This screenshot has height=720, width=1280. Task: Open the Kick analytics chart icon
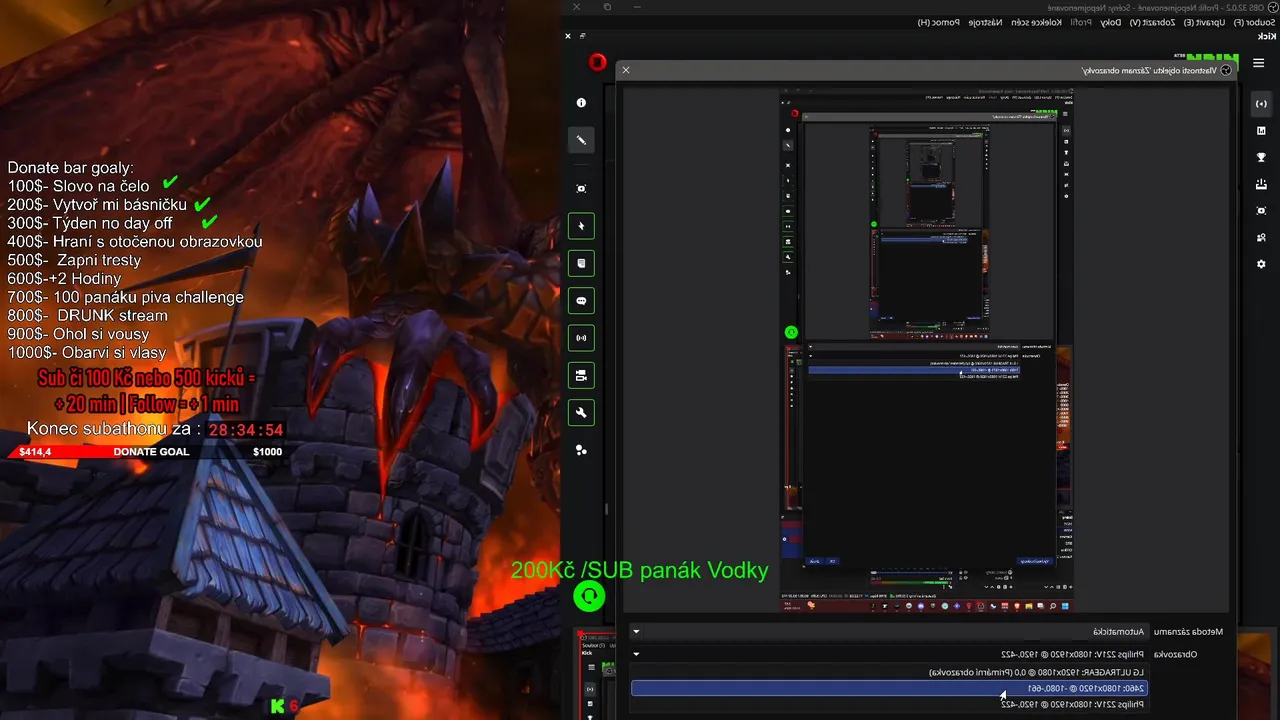tap(1261, 131)
